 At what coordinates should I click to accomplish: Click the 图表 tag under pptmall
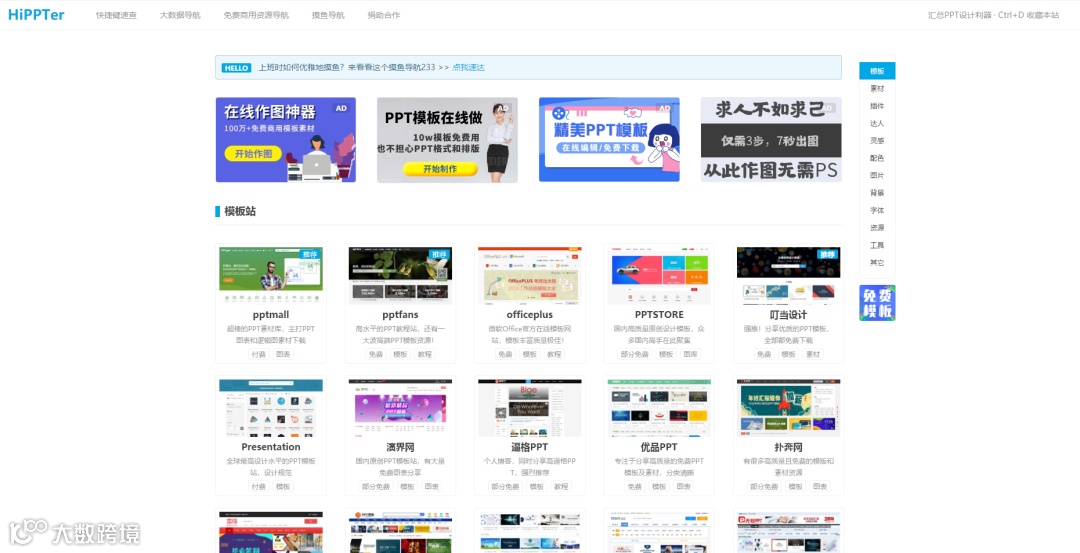pos(283,354)
